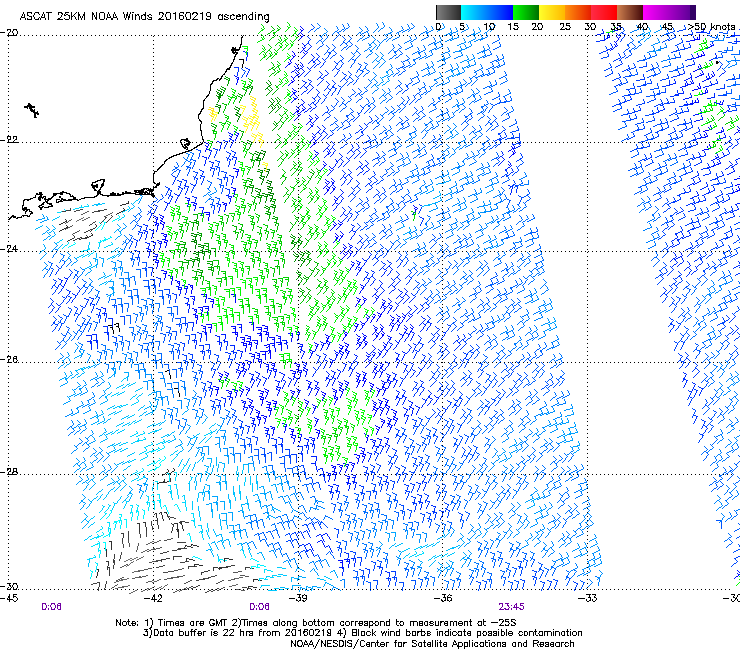Click the -42 longitude axis label
Image resolution: width=740 pixels, height=650 pixels.
153,598
